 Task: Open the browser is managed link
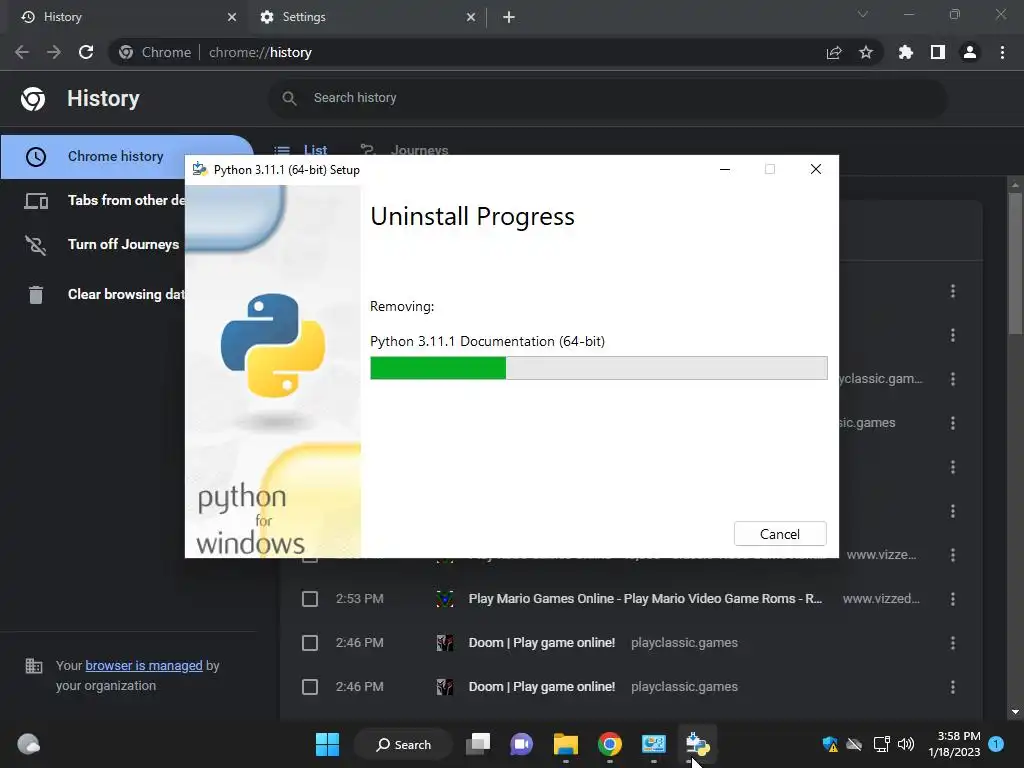click(144, 665)
